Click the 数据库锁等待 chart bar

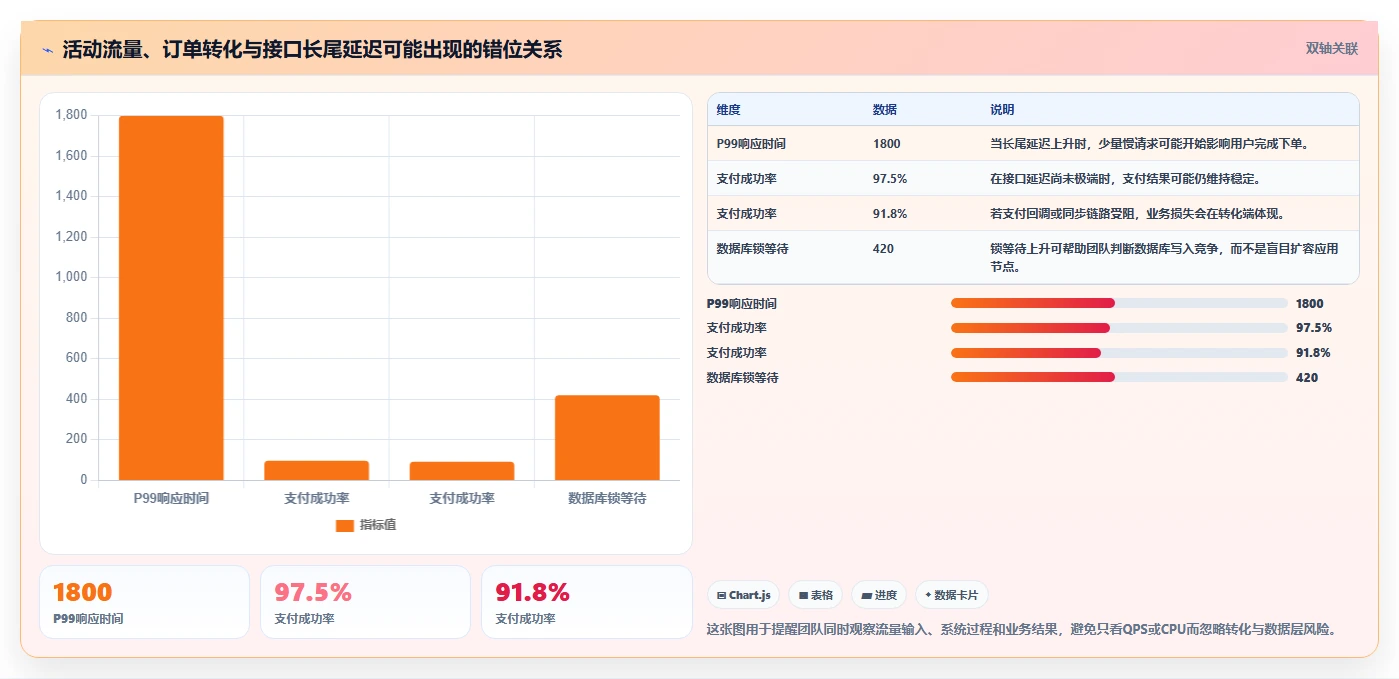(x=607, y=438)
